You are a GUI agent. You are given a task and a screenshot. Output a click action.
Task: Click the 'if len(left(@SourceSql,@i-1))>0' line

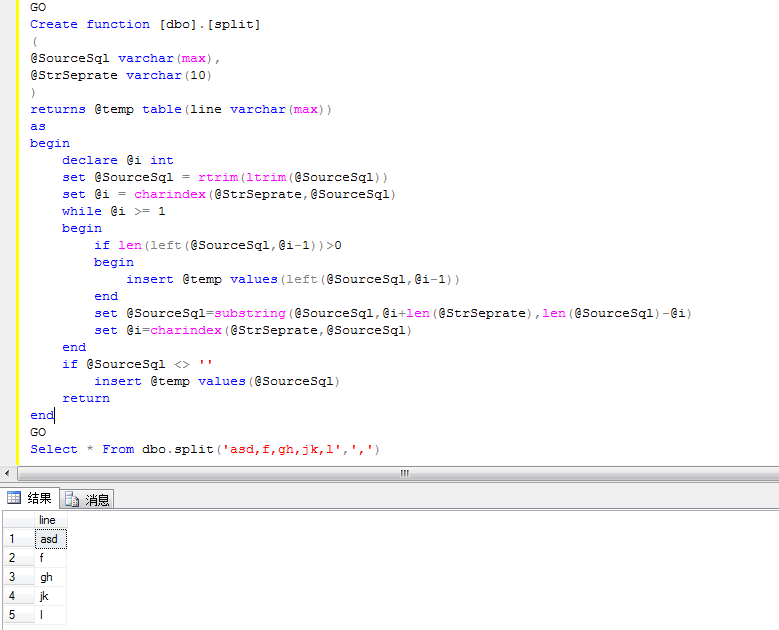[x=218, y=245]
